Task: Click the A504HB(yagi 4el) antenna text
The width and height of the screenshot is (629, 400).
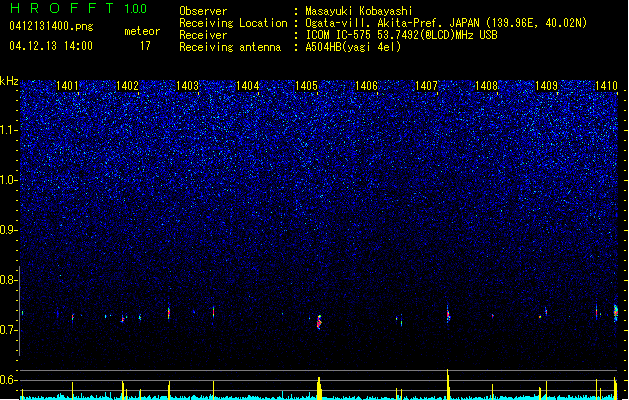Action: pos(353,47)
